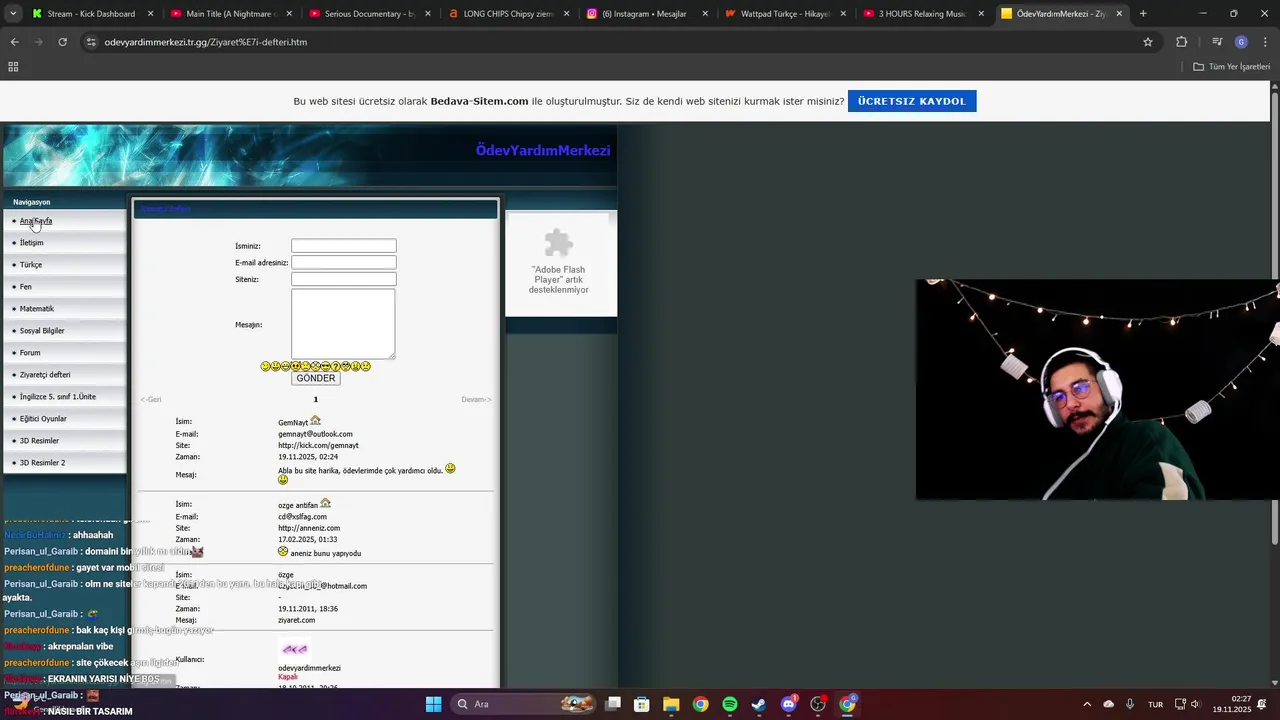View site information icon in address bar

(91, 42)
